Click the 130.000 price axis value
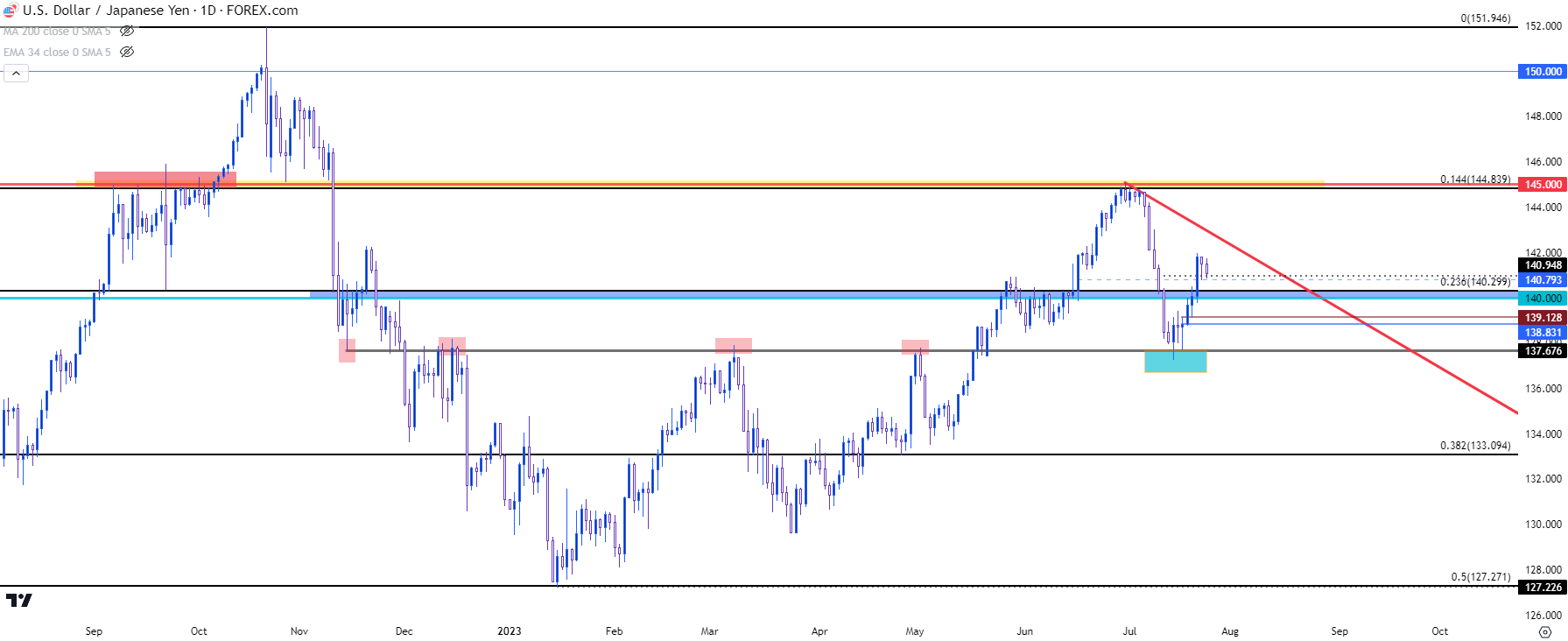1568x641 pixels. pos(1543,524)
